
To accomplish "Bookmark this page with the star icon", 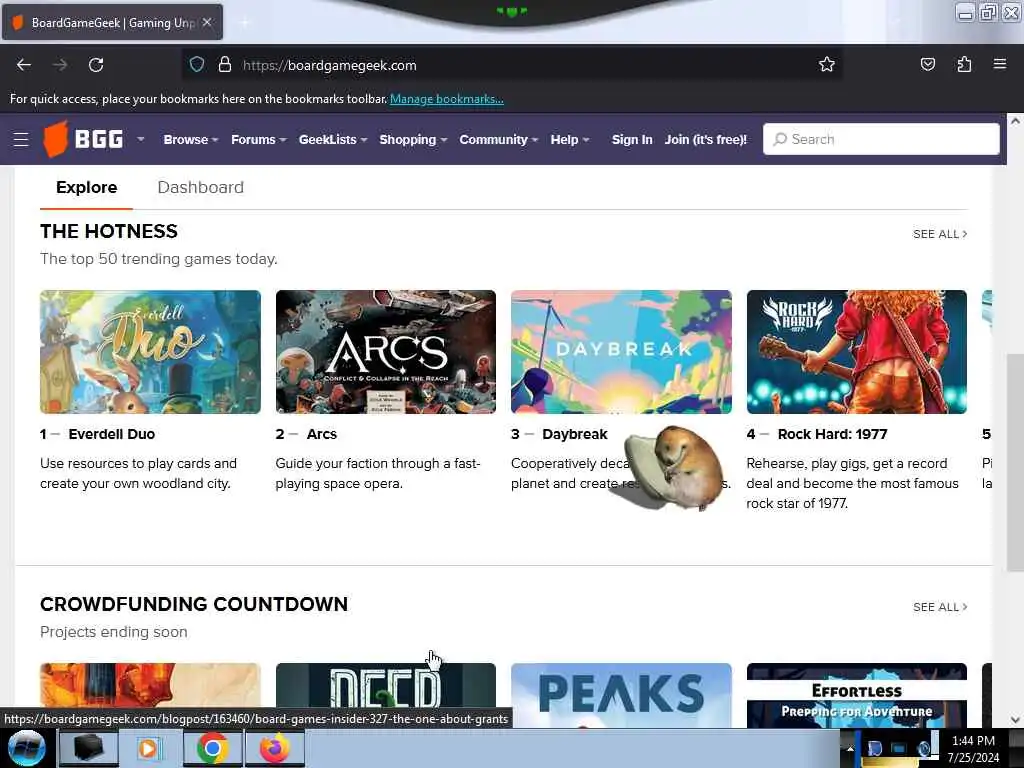I will click(827, 64).
